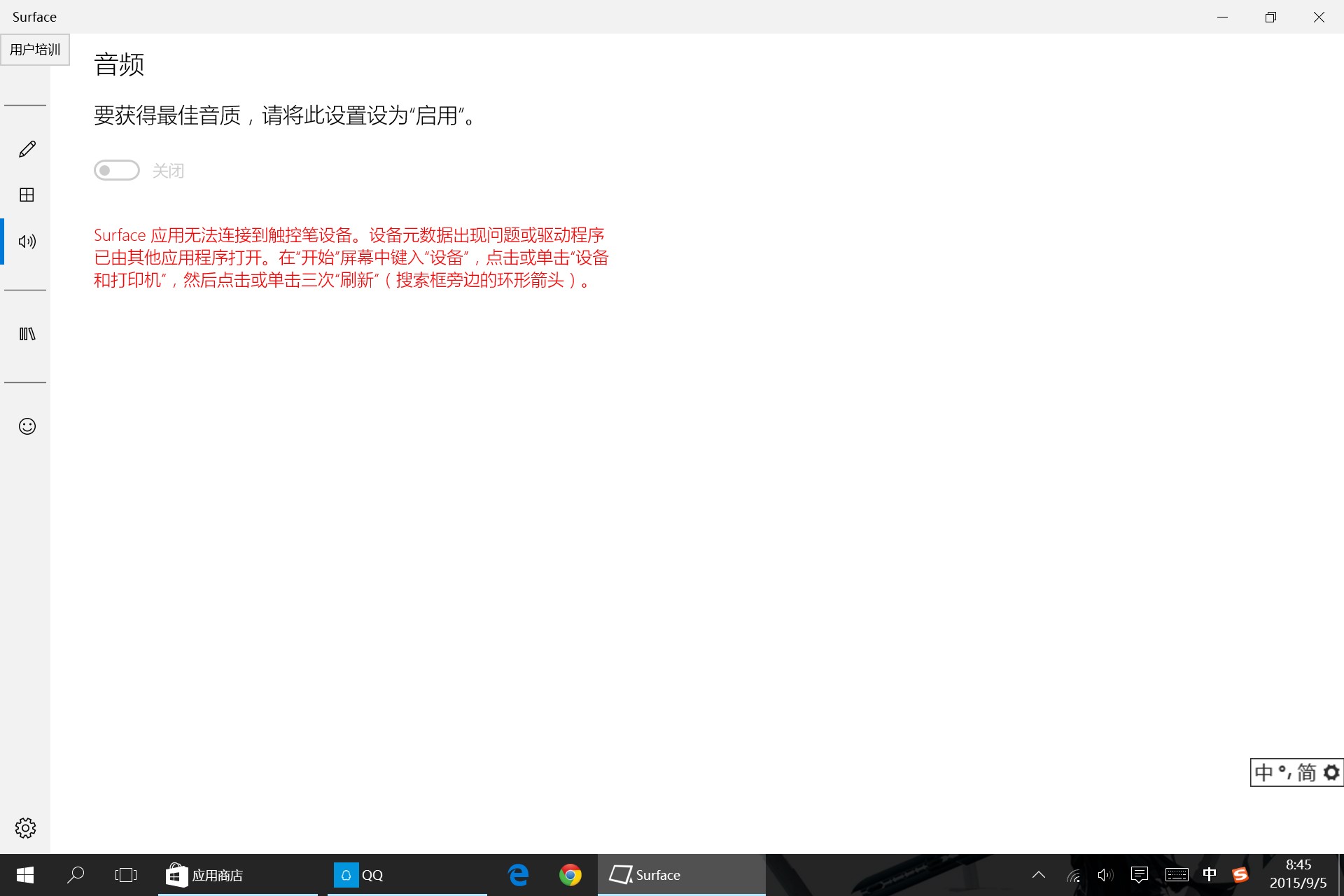Launch Microsoft Edge from the taskbar
The height and width of the screenshot is (896, 1344).
coord(518,875)
